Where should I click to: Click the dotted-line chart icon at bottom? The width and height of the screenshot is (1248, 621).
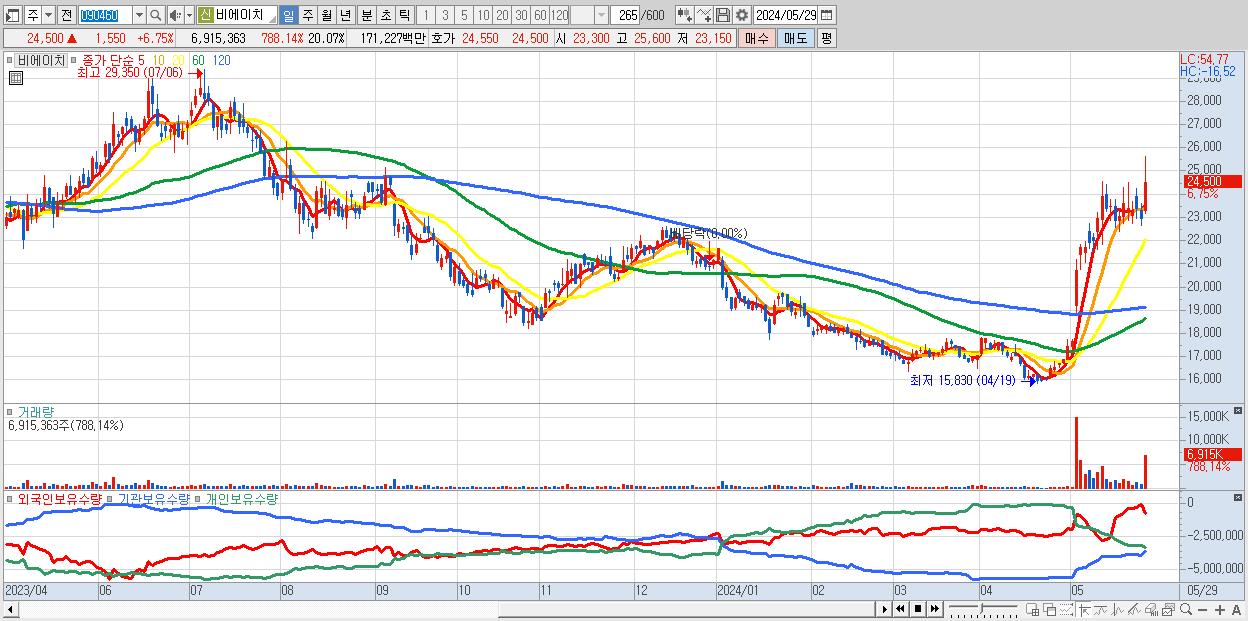(1066, 610)
